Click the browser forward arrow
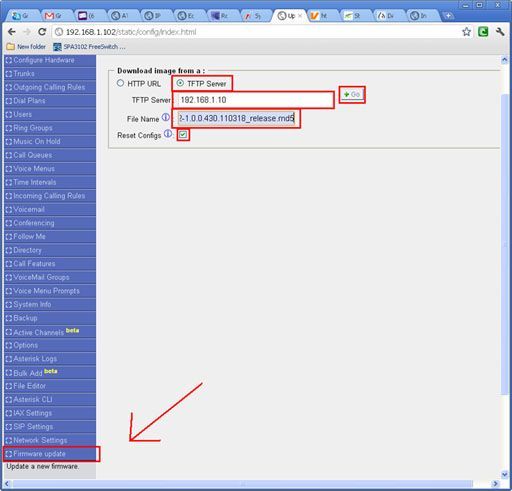 pyautogui.click(x=27, y=32)
